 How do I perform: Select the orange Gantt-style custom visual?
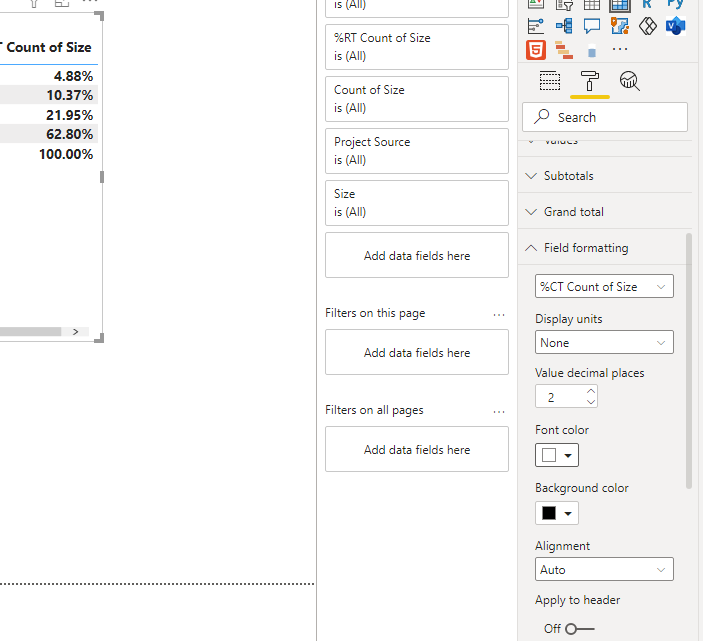564,50
